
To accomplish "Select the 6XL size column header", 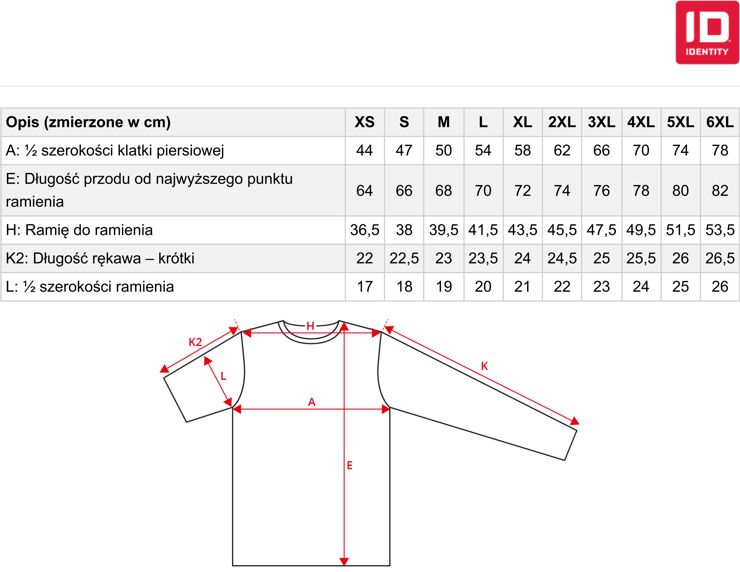I will pos(720,122).
